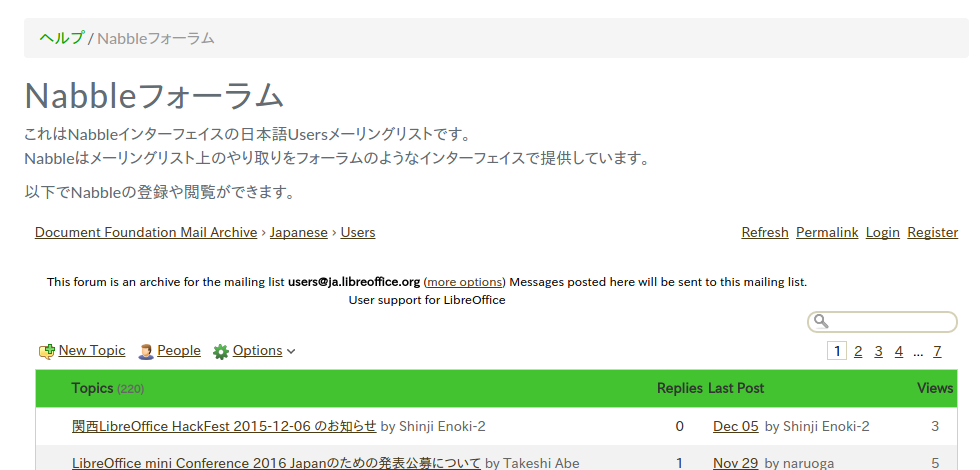
Task: Open LibreOffice mini Conference 2016 Japan topic
Action: click(276, 463)
